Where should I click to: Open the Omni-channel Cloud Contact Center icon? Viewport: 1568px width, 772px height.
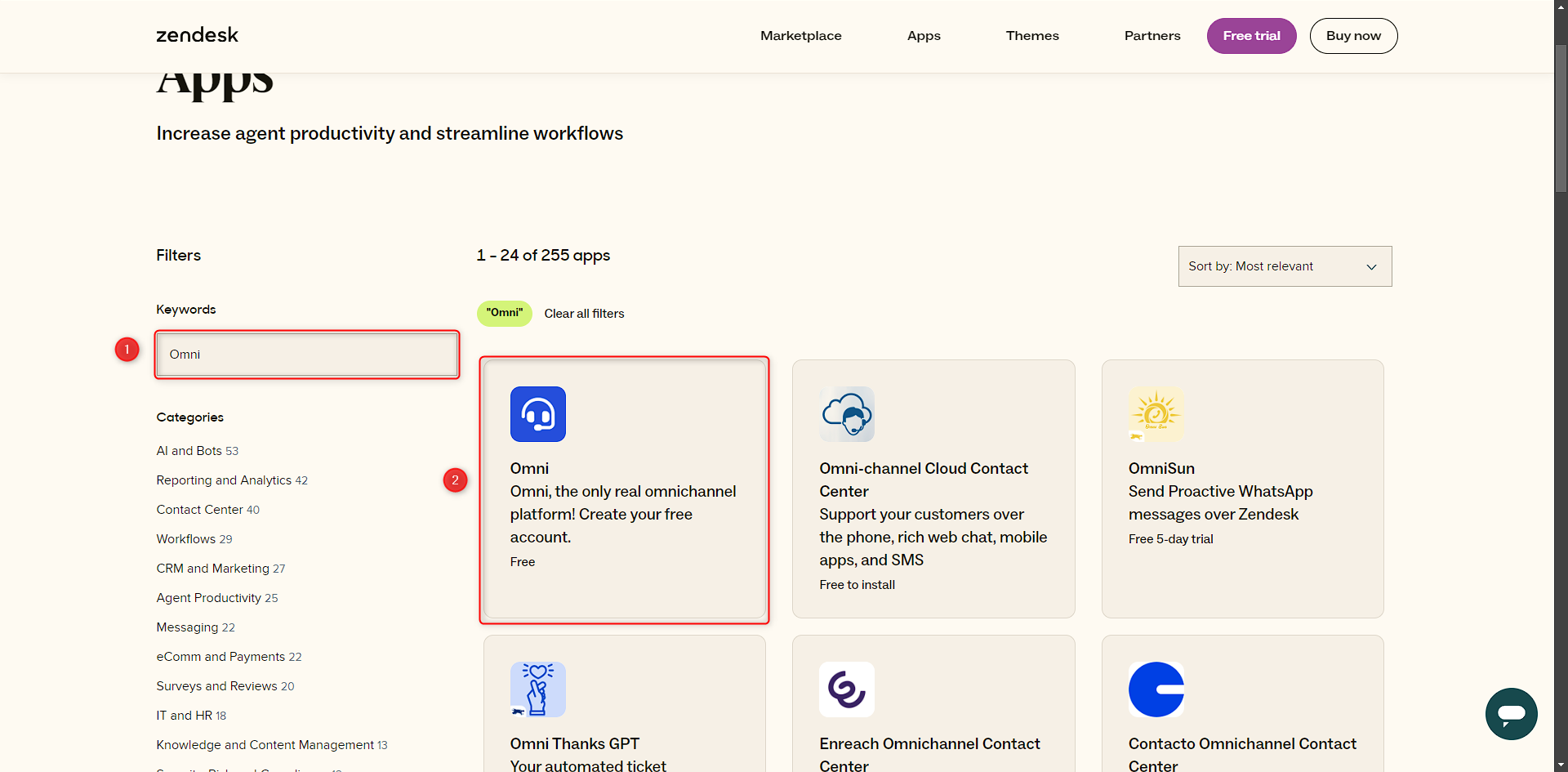[x=847, y=414]
